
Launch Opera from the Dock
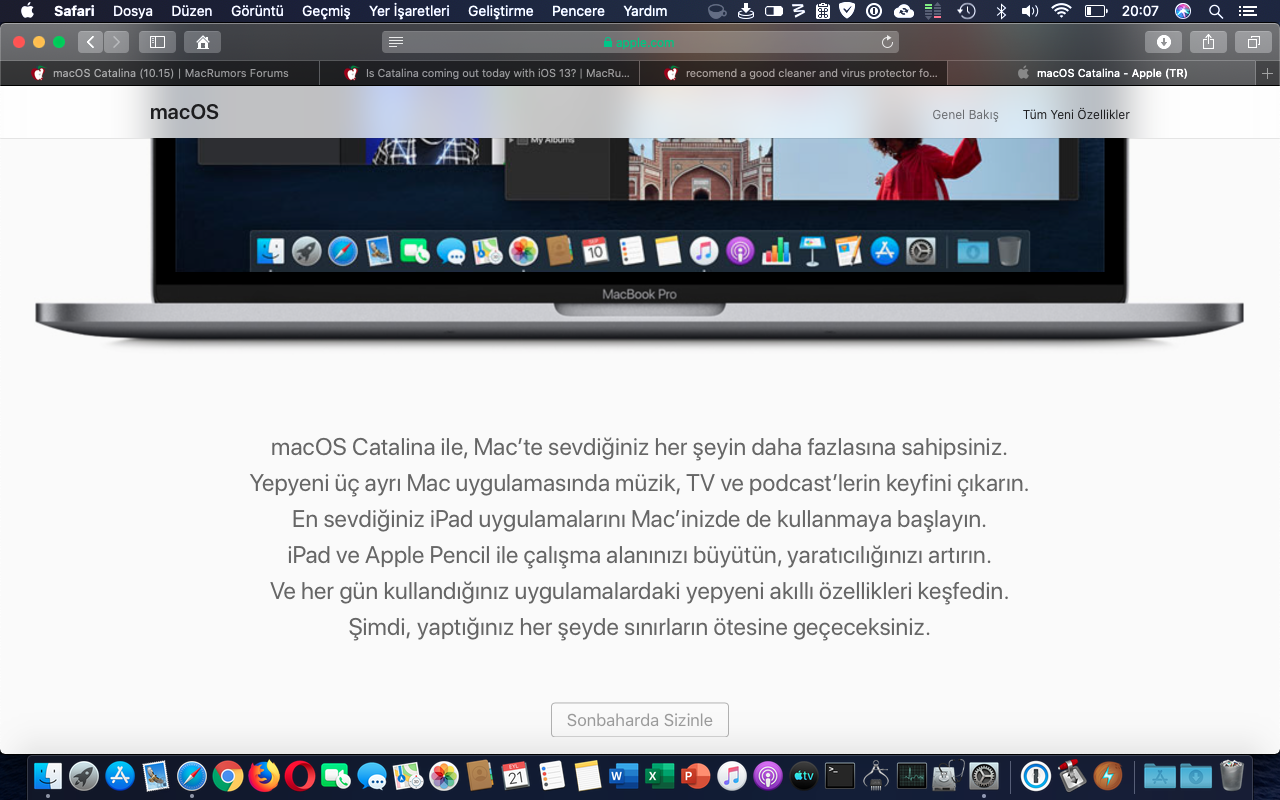pyautogui.click(x=300, y=775)
